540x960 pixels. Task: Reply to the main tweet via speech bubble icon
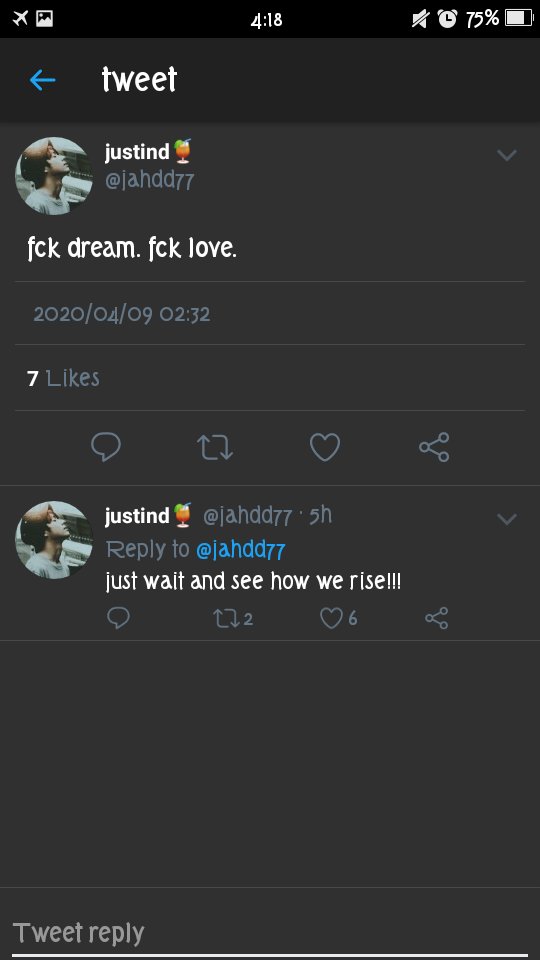pos(106,447)
